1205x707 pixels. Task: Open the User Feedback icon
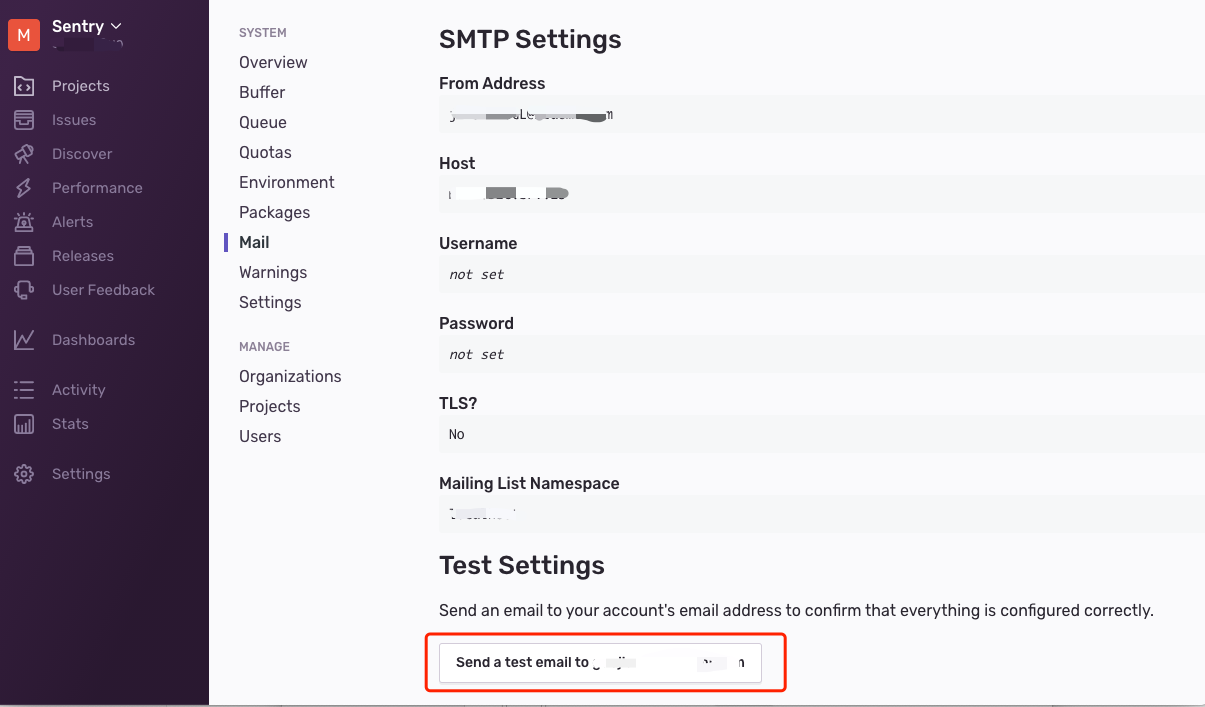(24, 290)
